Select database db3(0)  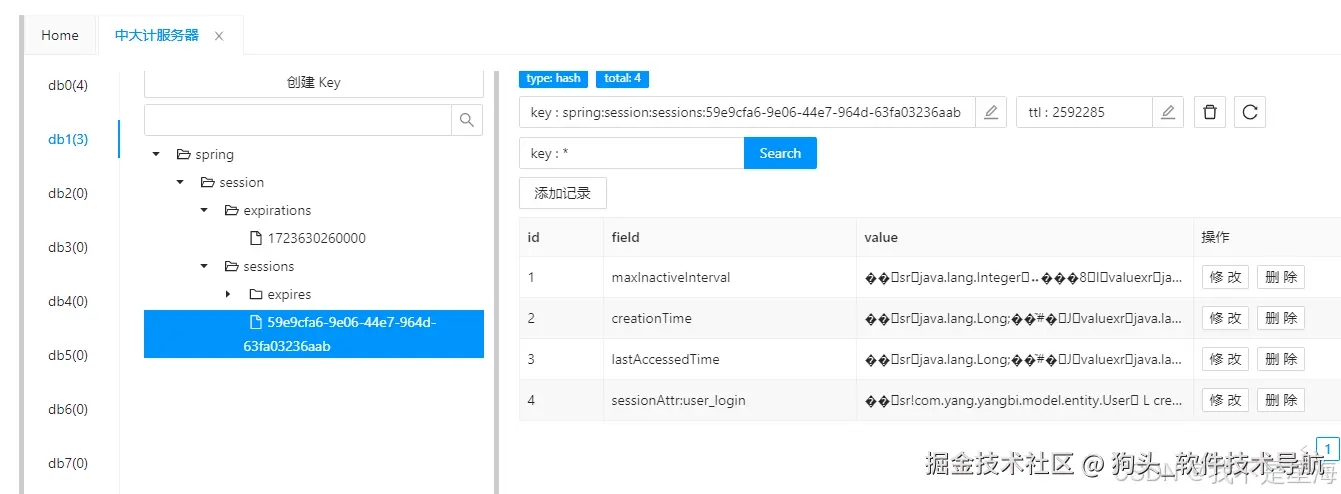[68, 247]
